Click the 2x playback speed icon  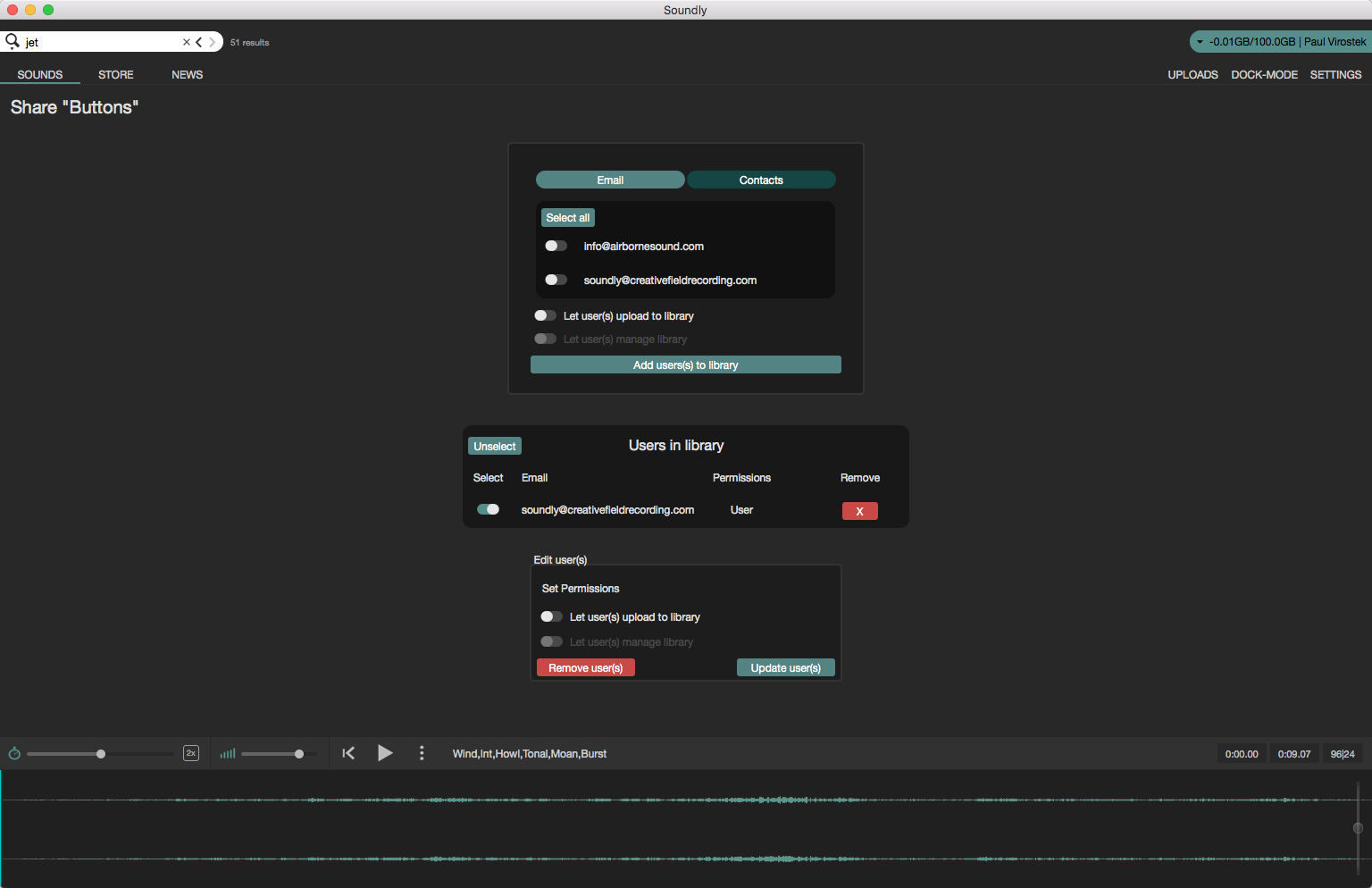click(190, 753)
